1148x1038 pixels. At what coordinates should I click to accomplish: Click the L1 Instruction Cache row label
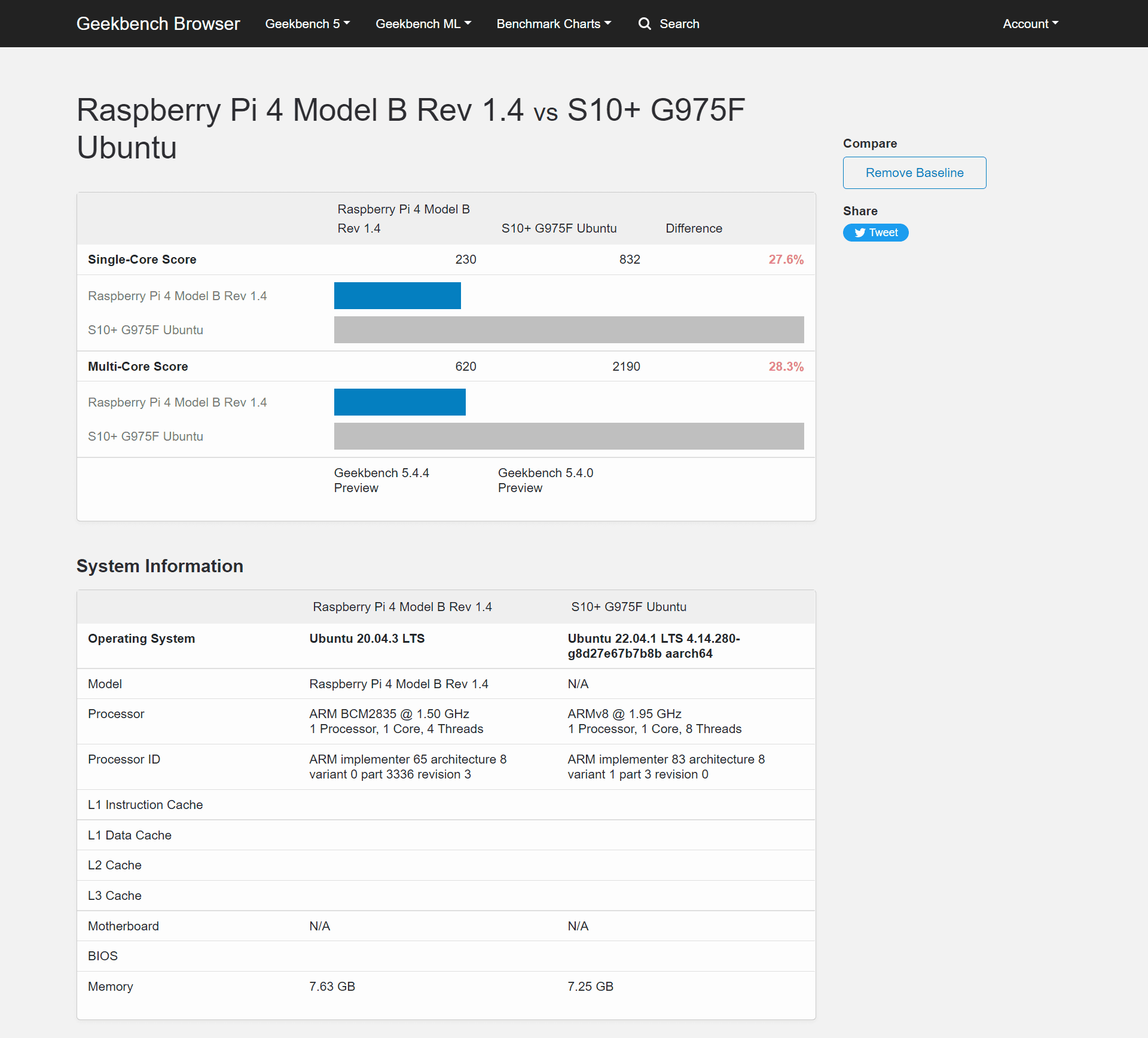point(145,805)
